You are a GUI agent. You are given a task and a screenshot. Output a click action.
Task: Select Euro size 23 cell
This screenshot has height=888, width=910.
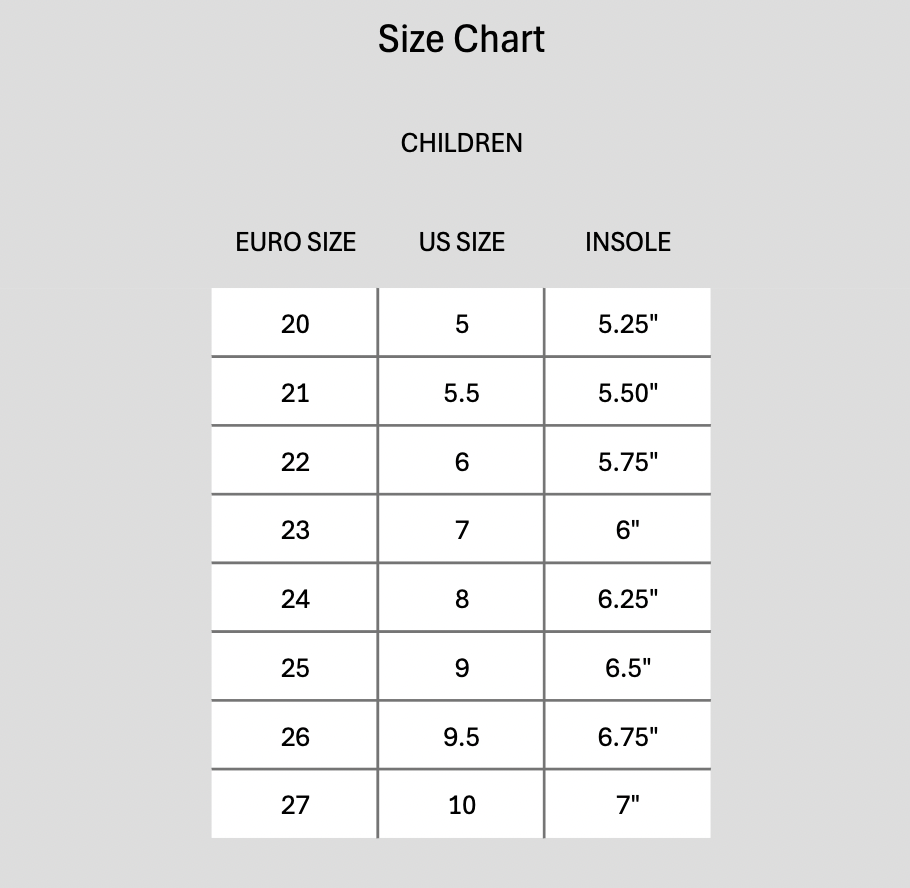click(x=295, y=530)
